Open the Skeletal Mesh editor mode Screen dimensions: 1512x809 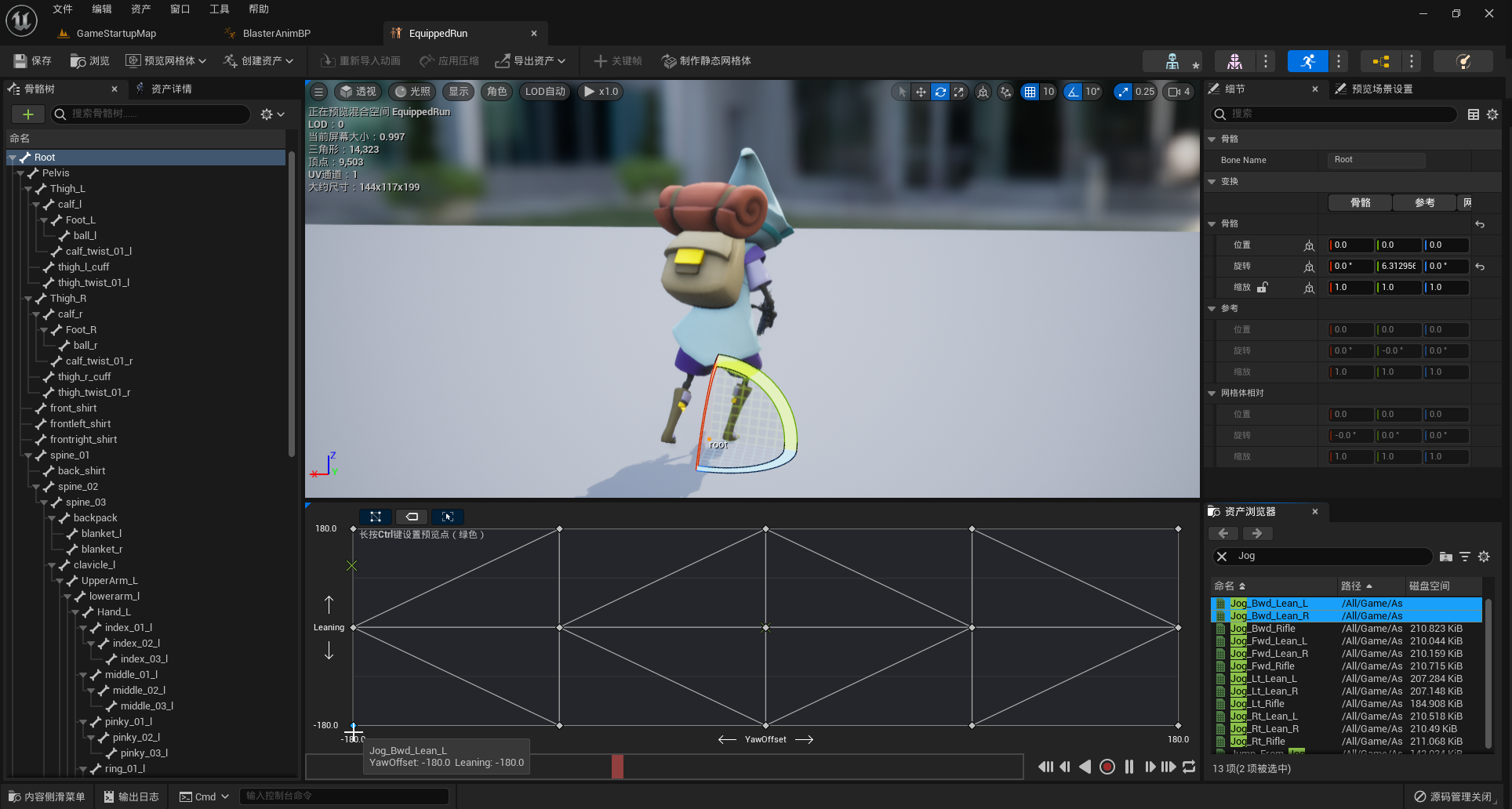pyautogui.click(x=1234, y=61)
